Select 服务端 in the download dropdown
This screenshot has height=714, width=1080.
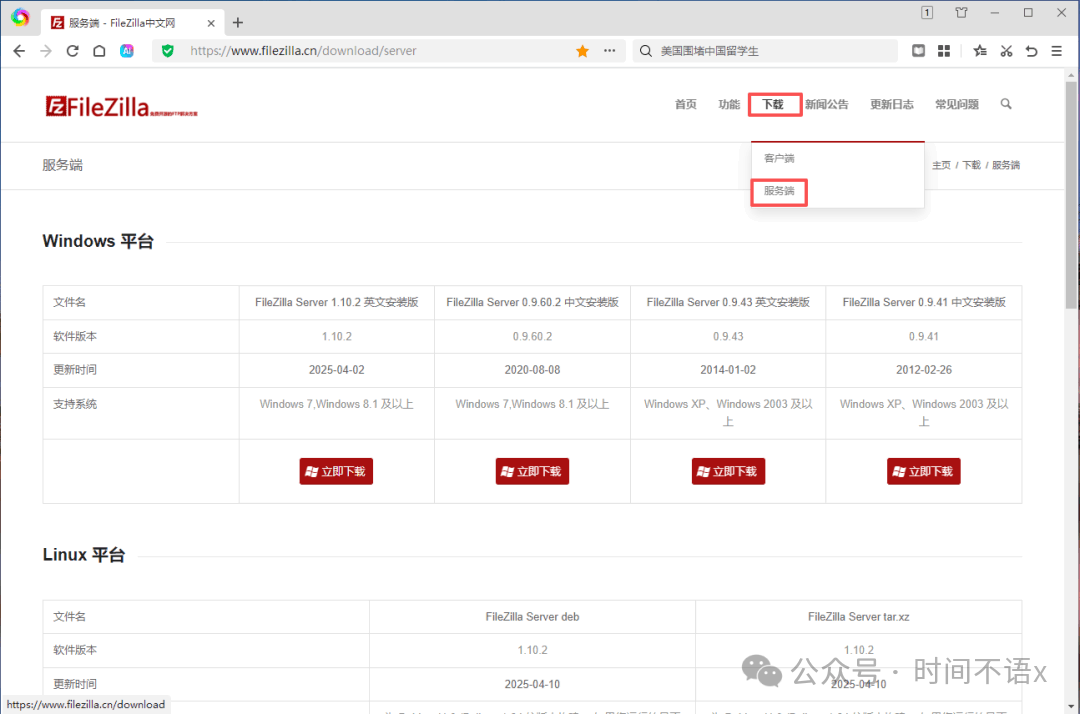tap(779, 191)
